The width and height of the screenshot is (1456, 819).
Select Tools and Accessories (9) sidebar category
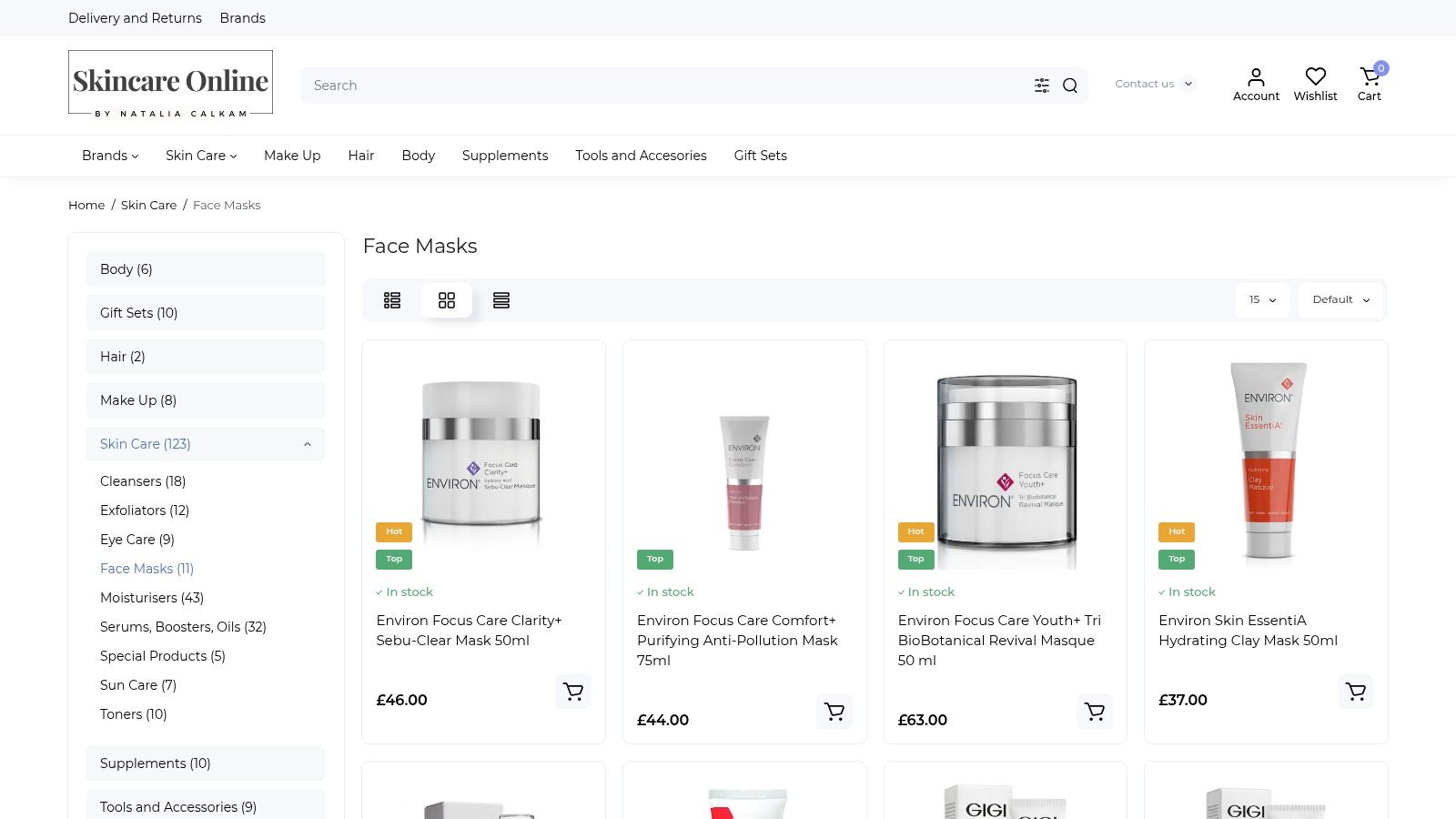[206, 805]
